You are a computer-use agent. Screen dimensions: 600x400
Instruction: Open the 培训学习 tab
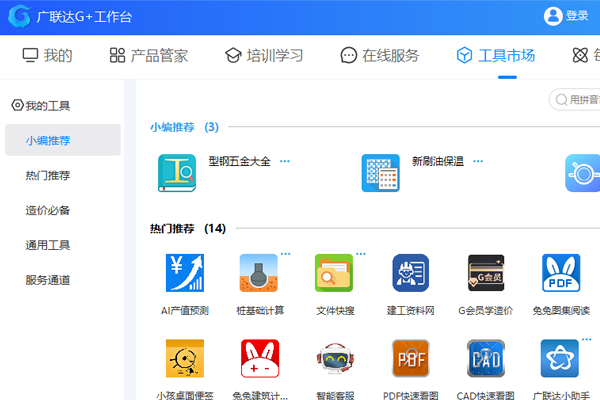(x=264, y=56)
